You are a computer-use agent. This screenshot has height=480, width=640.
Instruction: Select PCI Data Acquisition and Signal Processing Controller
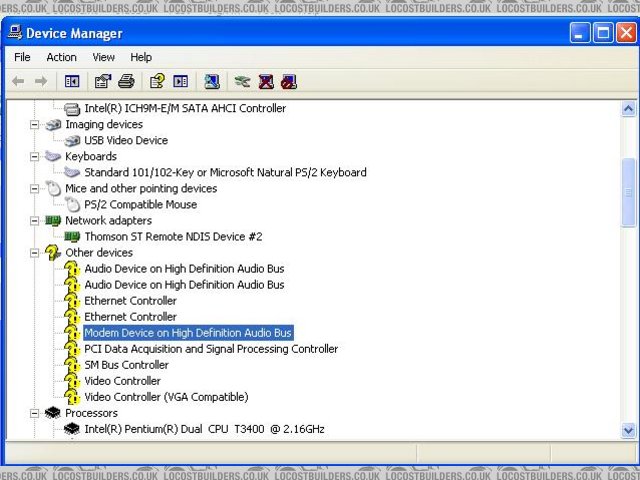211,349
